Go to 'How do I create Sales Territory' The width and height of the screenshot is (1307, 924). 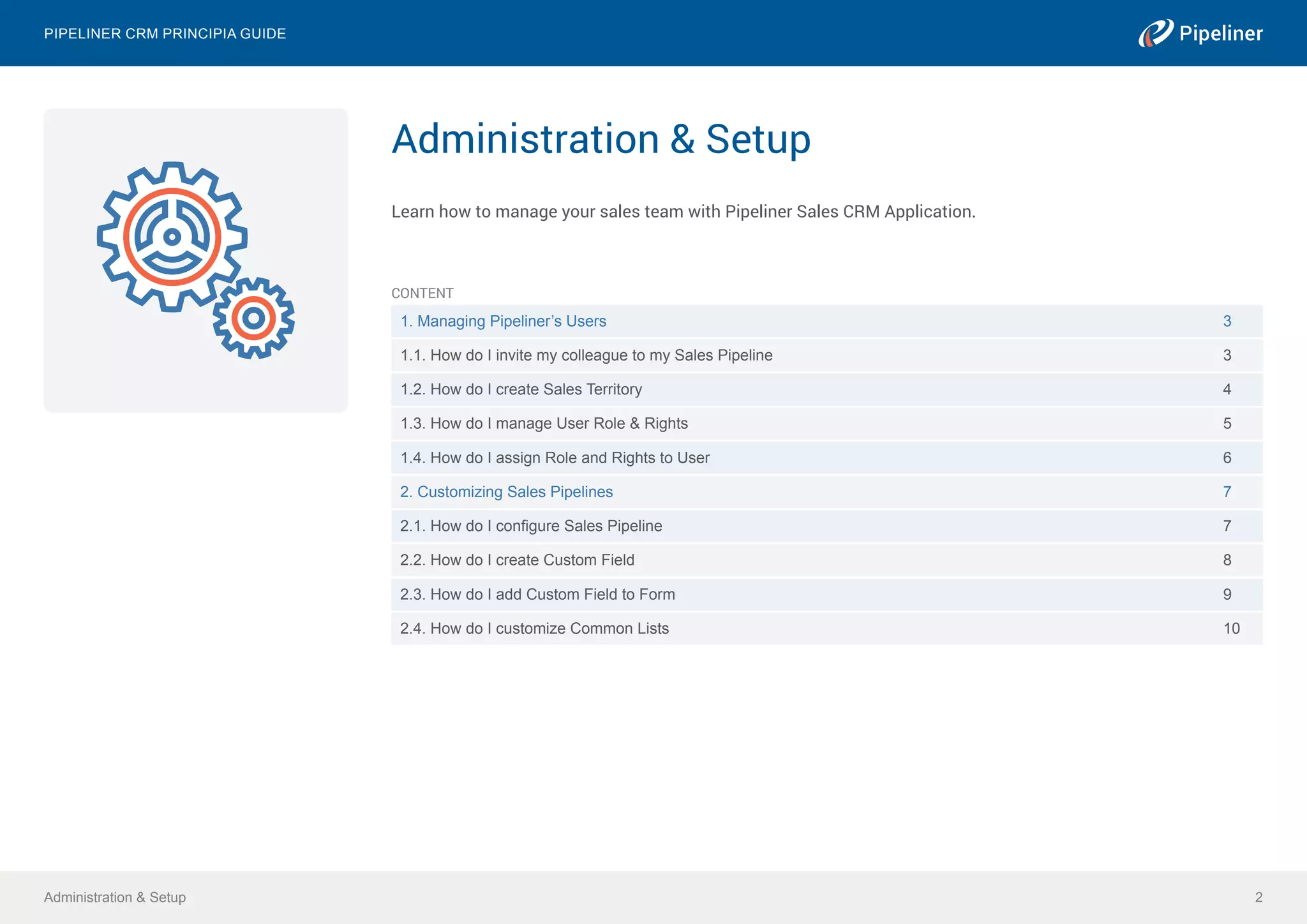click(521, 389)
